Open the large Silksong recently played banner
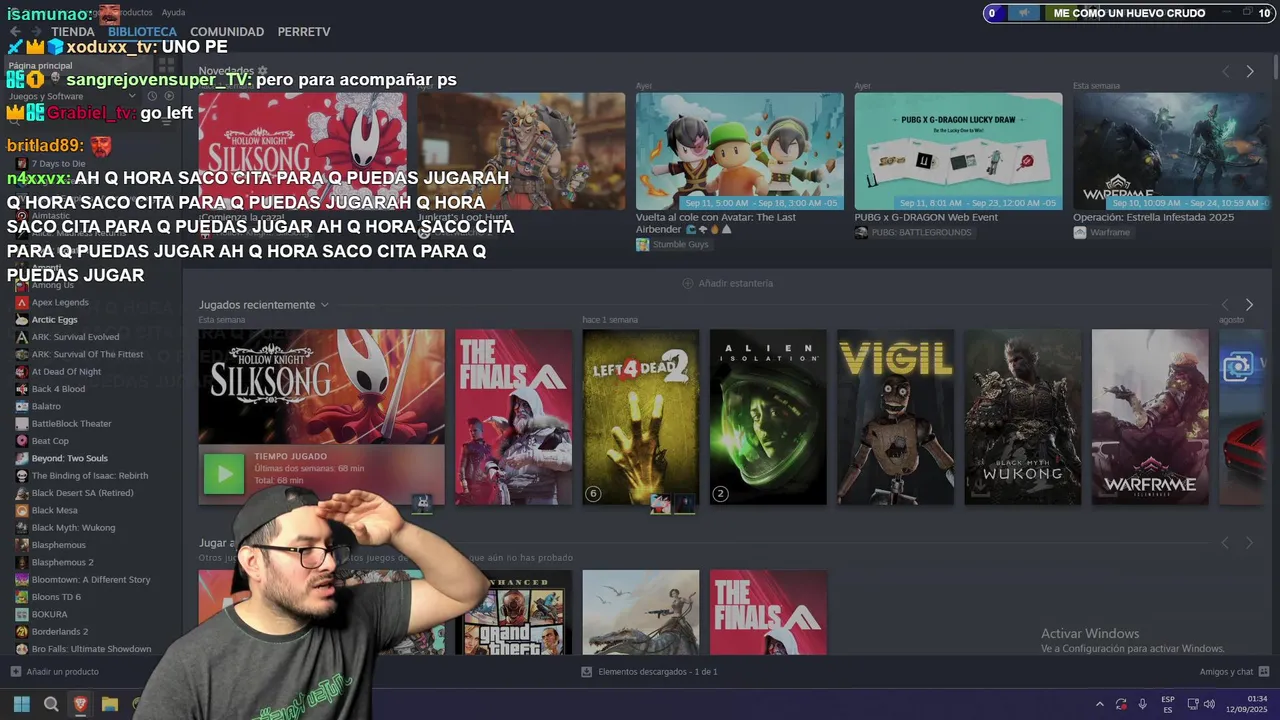The image size is (1280, 720). pos(321,387)
